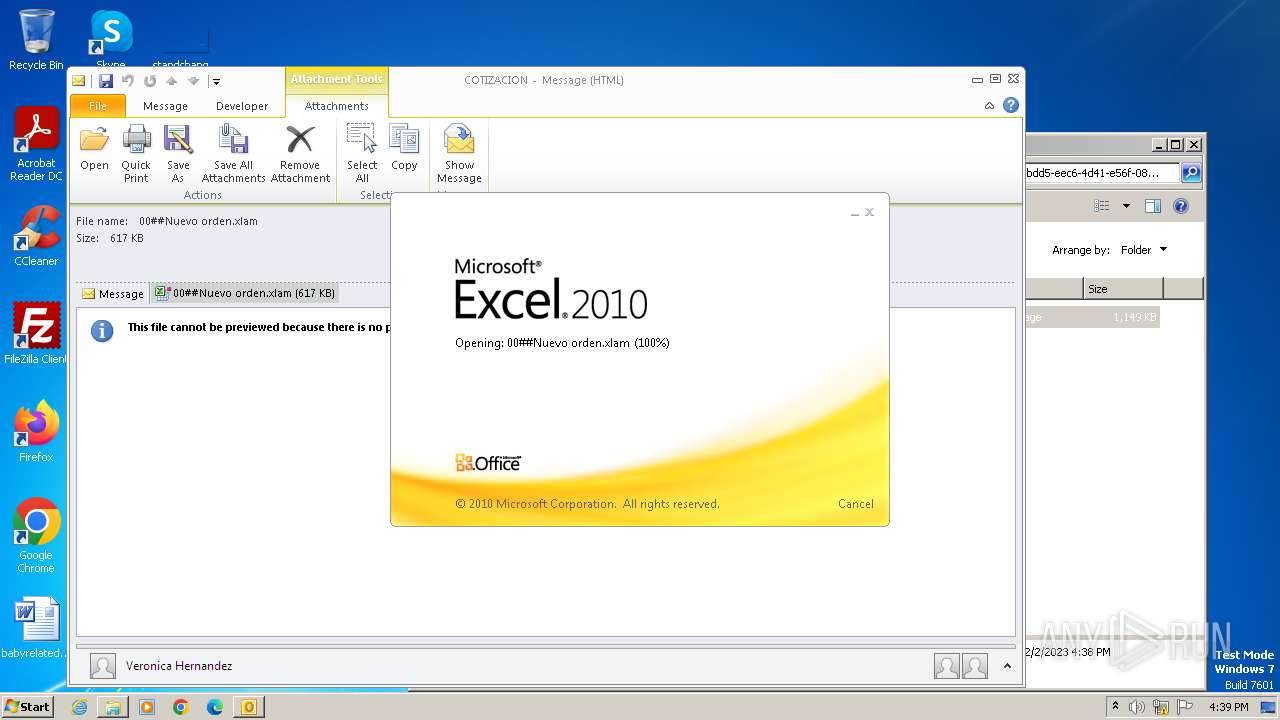This screenshot has width=1280, height=720.
Task: Select the Attachments ribbon tab
Action: pyautogui.click(x=336, y=106)
